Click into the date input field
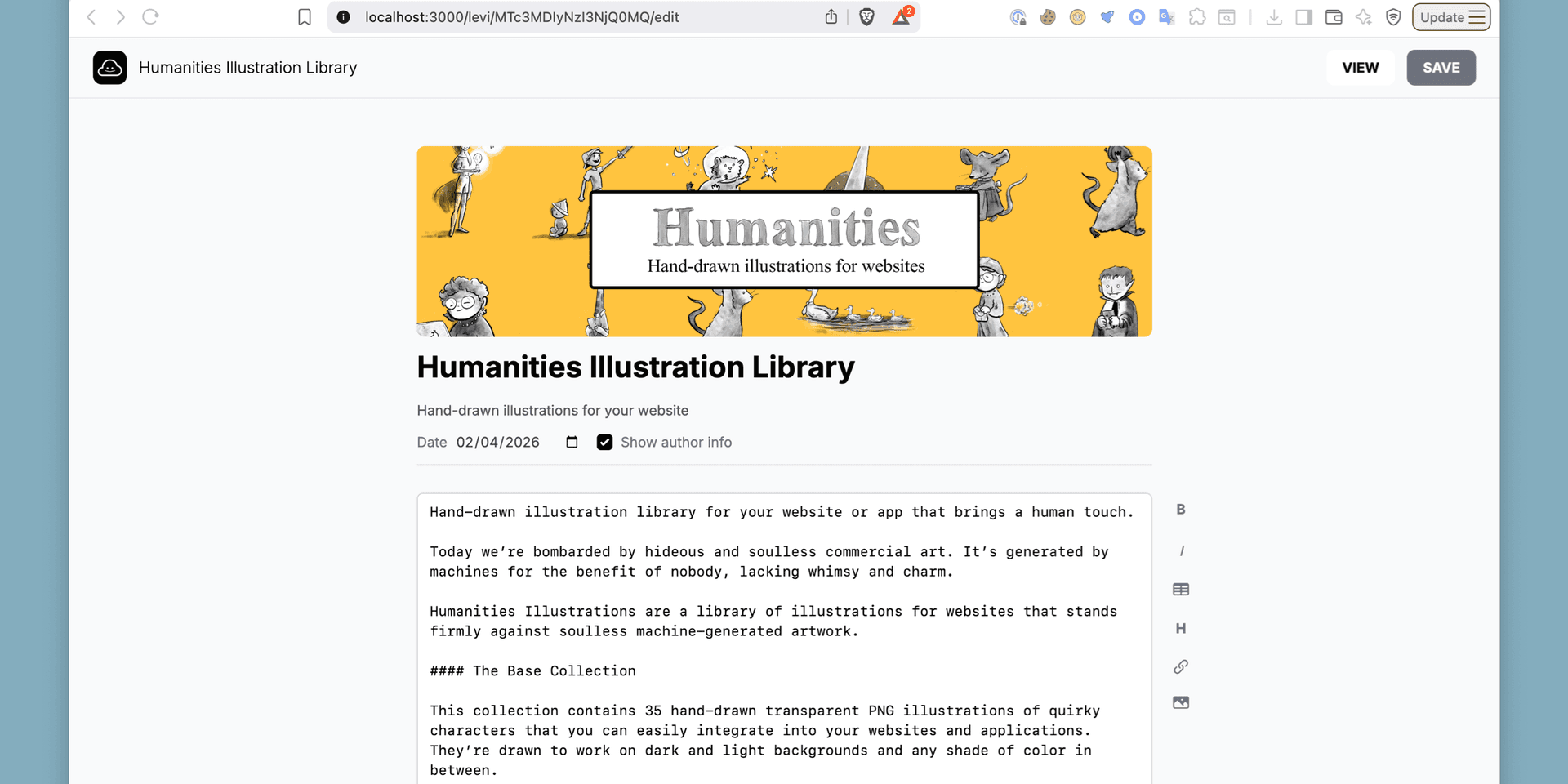This screenshot has height=784, width=1568. pyautogui.click(x=498, y=442)
